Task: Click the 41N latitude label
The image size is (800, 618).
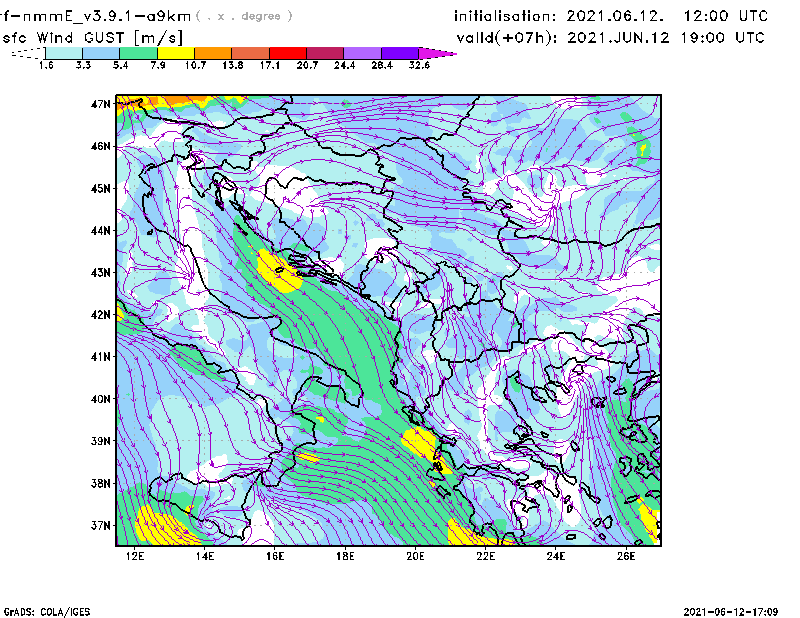Action: [101, 357]
